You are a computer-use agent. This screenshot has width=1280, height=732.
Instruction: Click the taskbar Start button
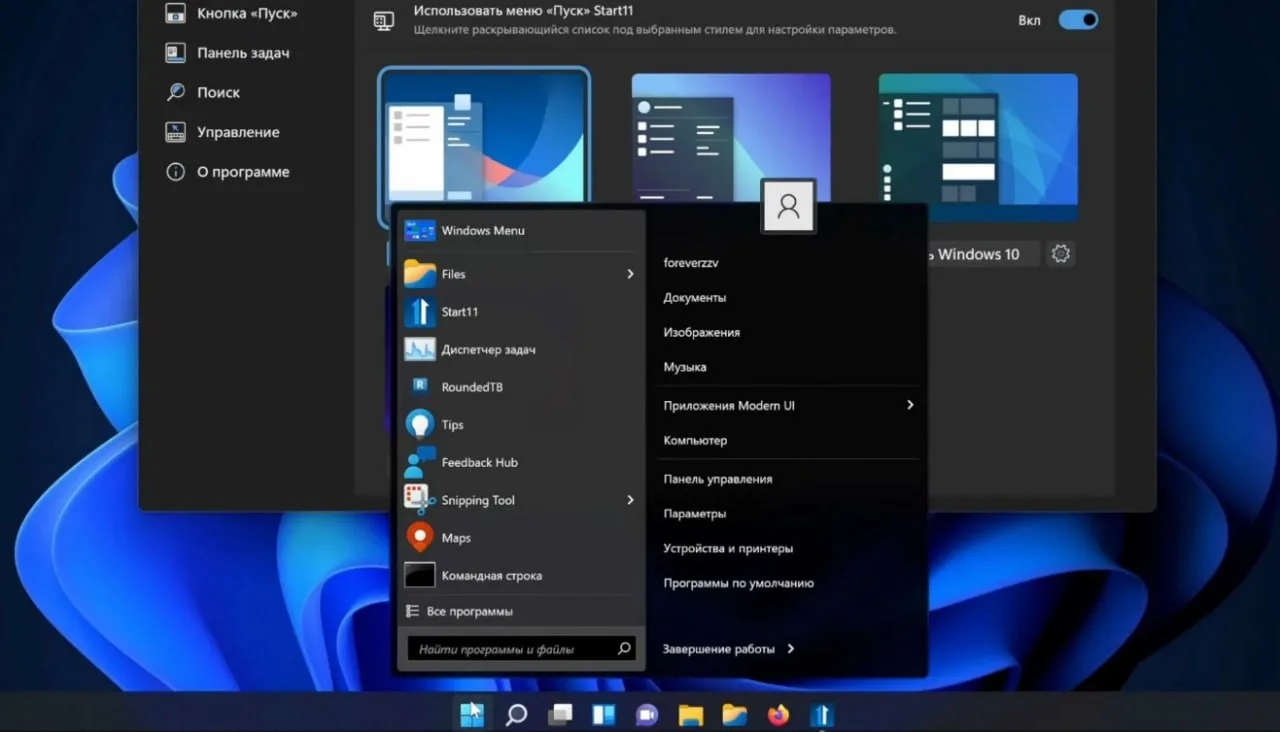pos(472,714)
